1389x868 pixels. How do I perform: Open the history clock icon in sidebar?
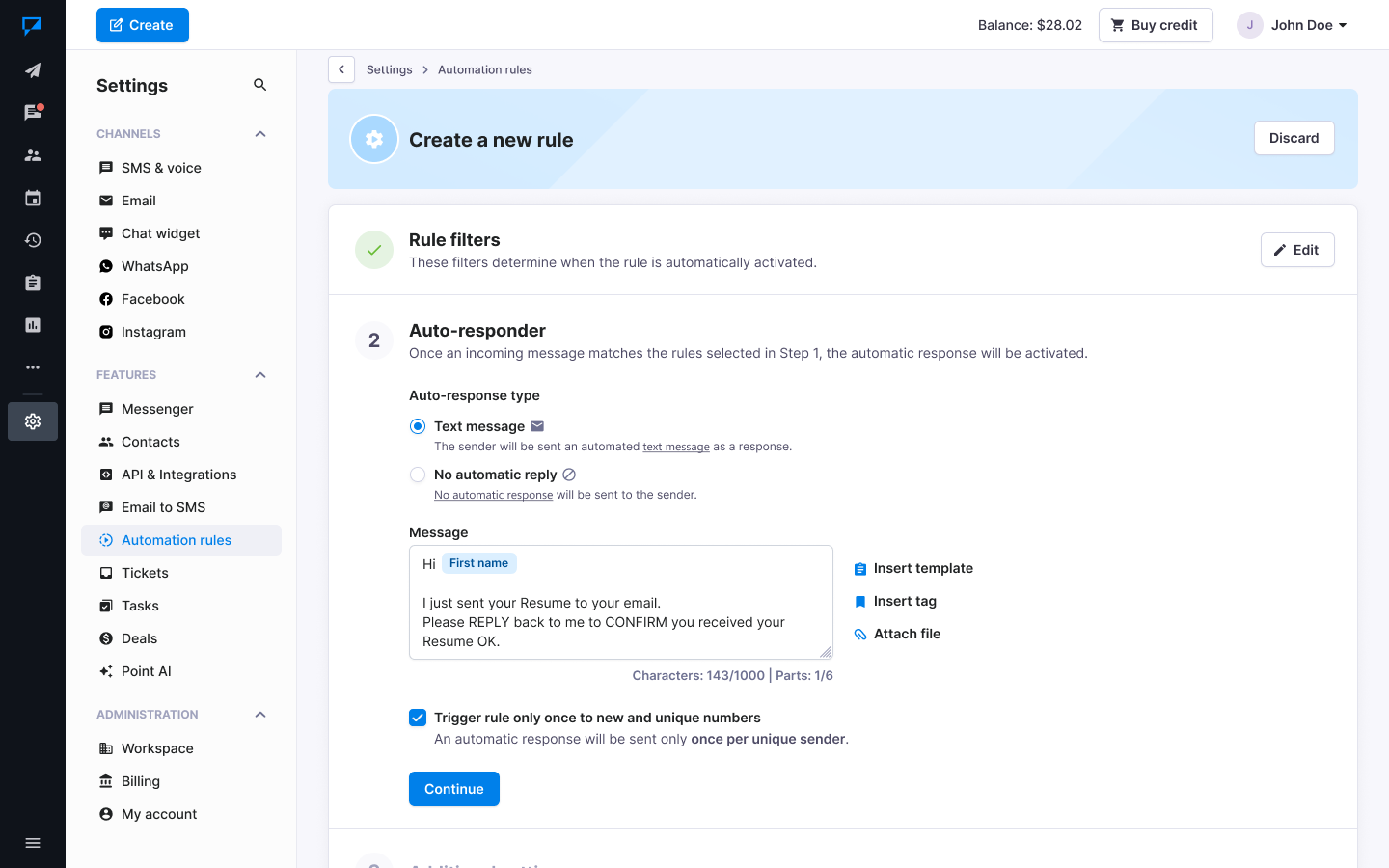33,240
